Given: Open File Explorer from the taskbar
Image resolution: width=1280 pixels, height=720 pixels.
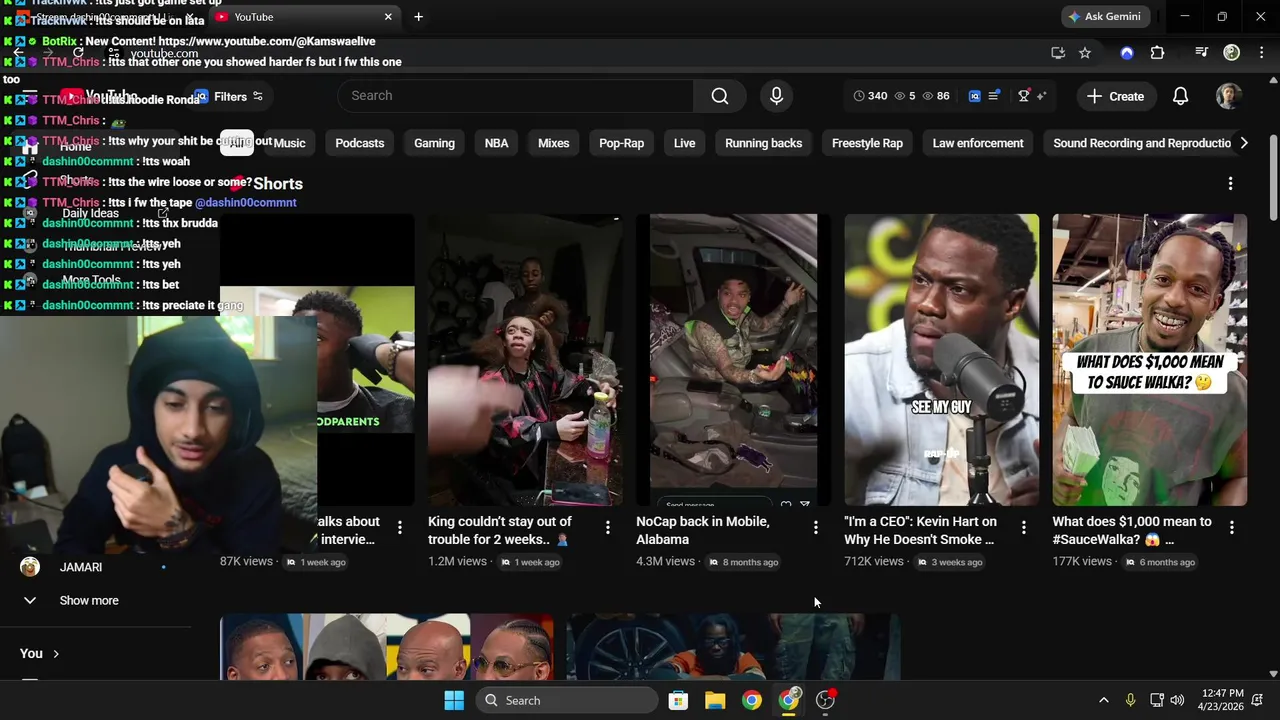Looking at the screenshot, I should (715, 700).
